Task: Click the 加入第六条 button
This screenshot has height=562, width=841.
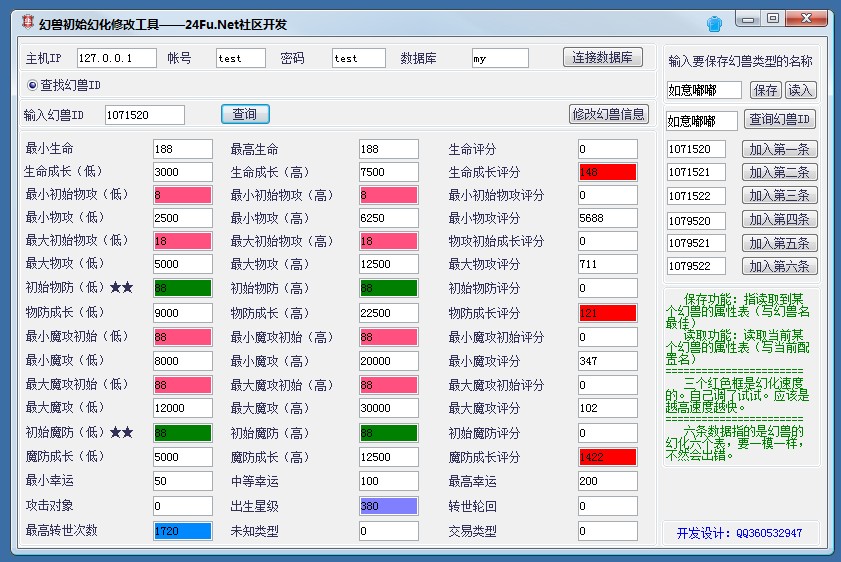Action: tap(780, 266)
